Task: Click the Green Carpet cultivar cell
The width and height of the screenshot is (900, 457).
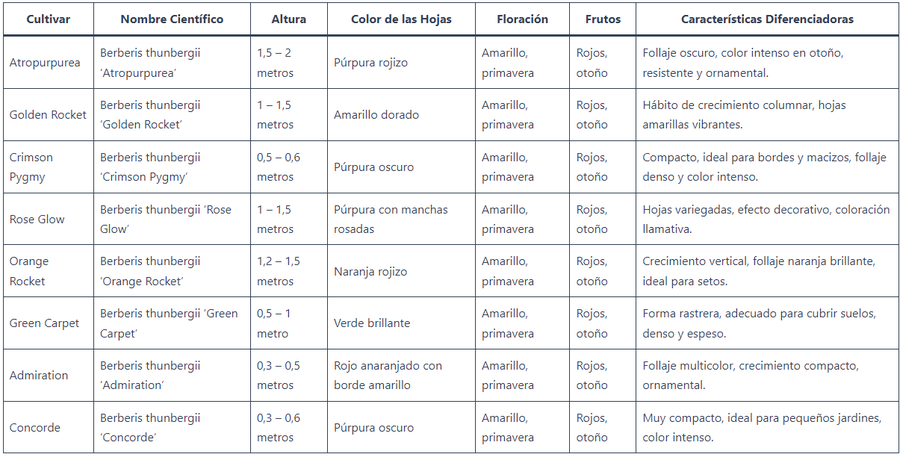Action: point(45,323)
